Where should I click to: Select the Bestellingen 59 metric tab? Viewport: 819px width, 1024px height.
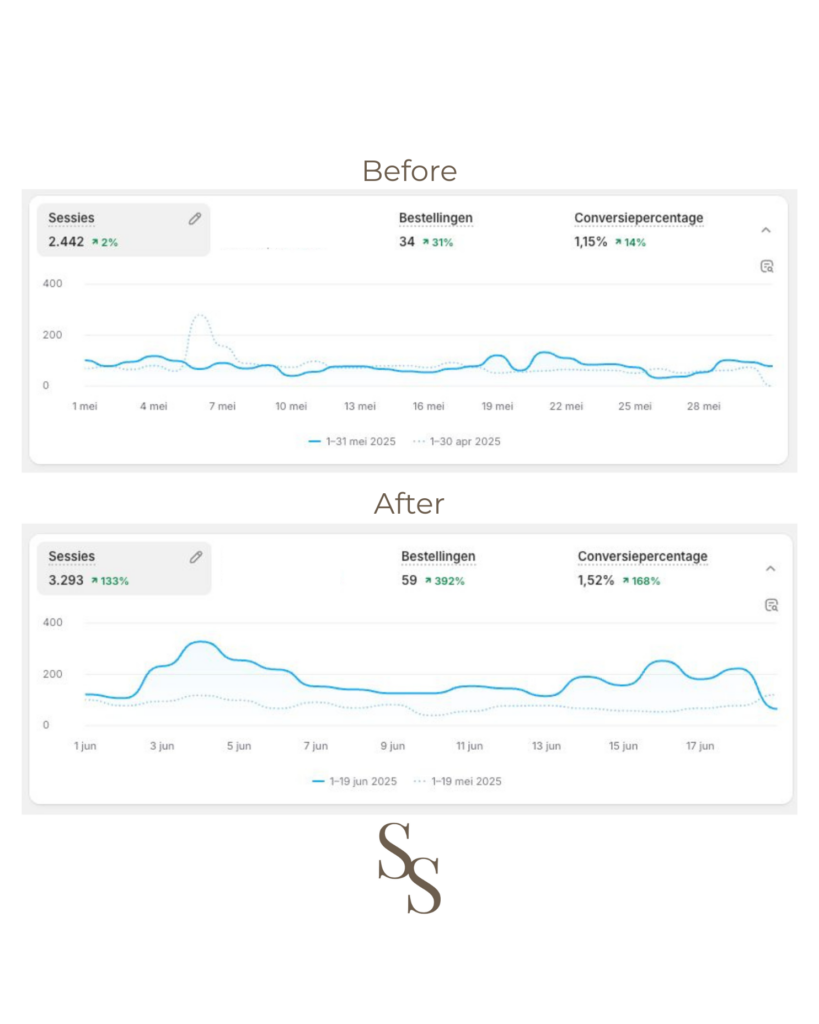(438, 567)
